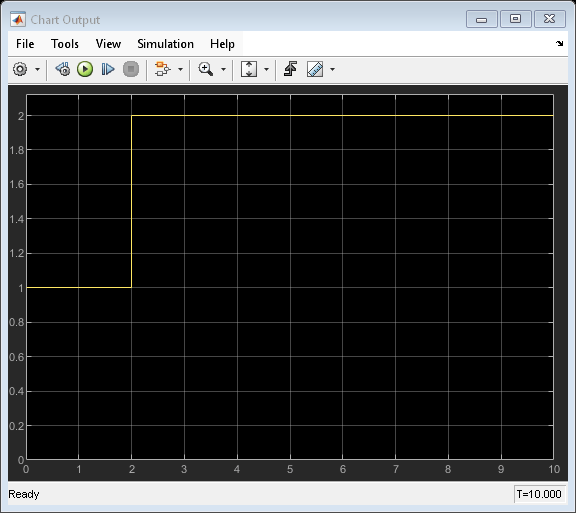
Task: Expand the zoom options dropdown arrow
Action: pyautogui.click(x=223, y=69)
